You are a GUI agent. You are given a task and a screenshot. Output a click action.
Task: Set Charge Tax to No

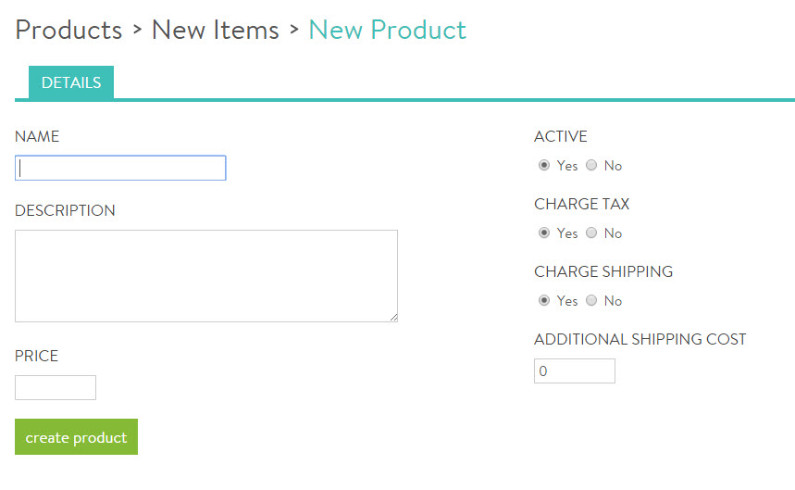pos(592,233)
